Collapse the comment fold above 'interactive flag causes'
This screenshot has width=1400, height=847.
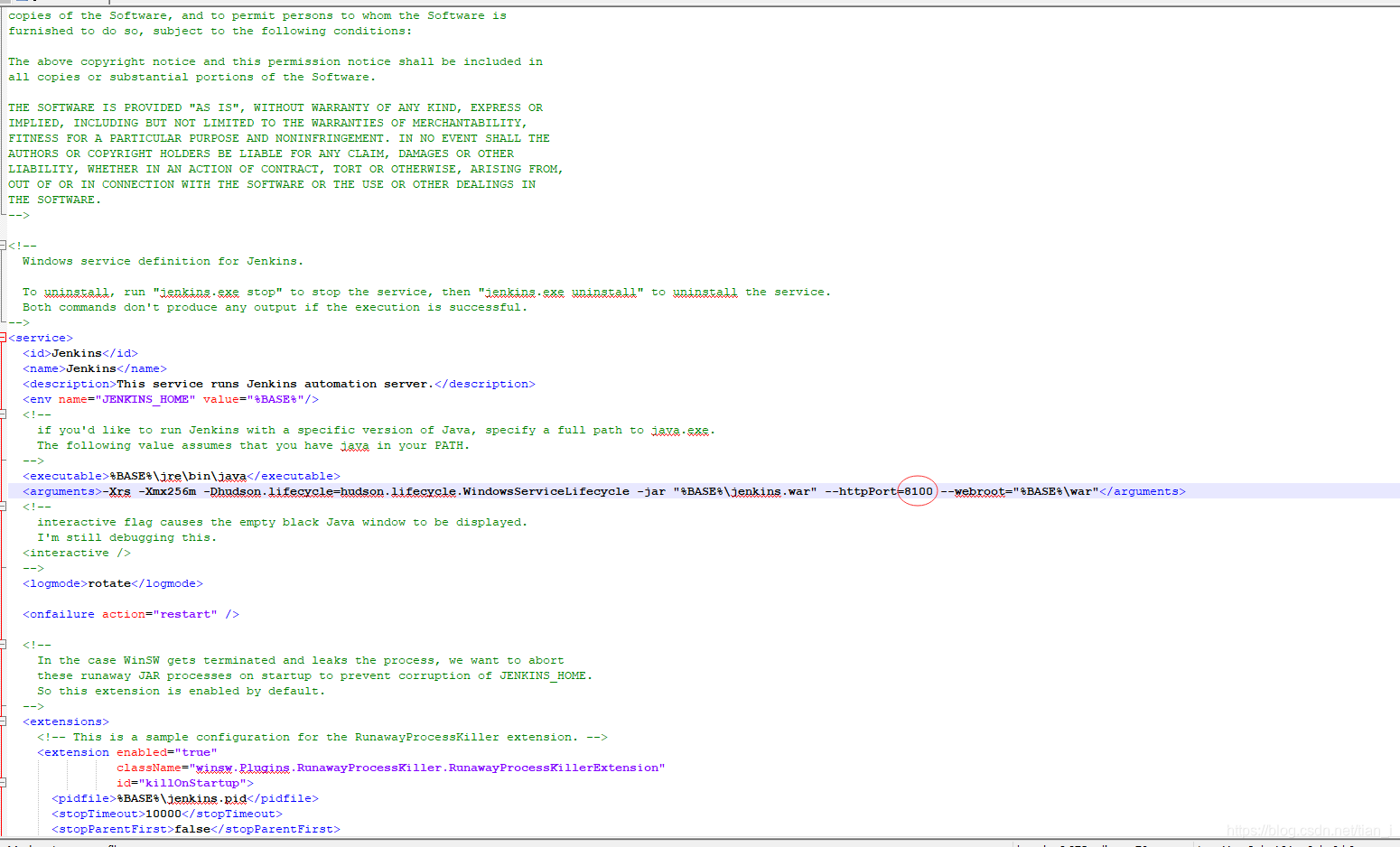tap(3, 507)
